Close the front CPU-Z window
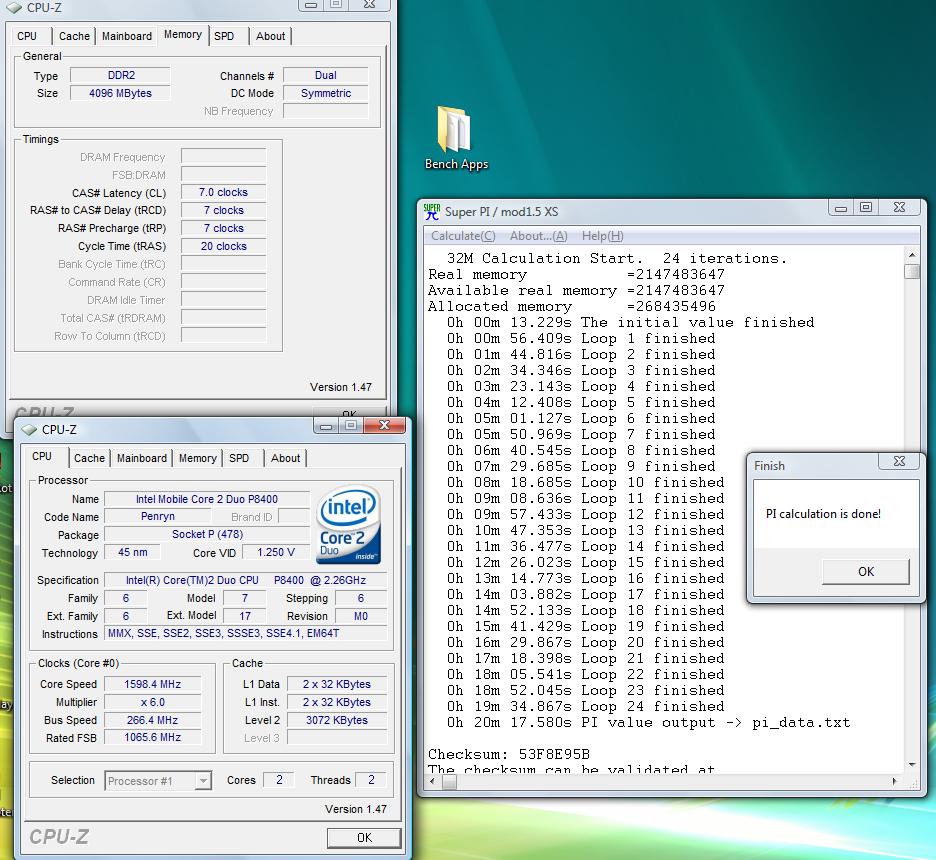 (x=384, y=425)
